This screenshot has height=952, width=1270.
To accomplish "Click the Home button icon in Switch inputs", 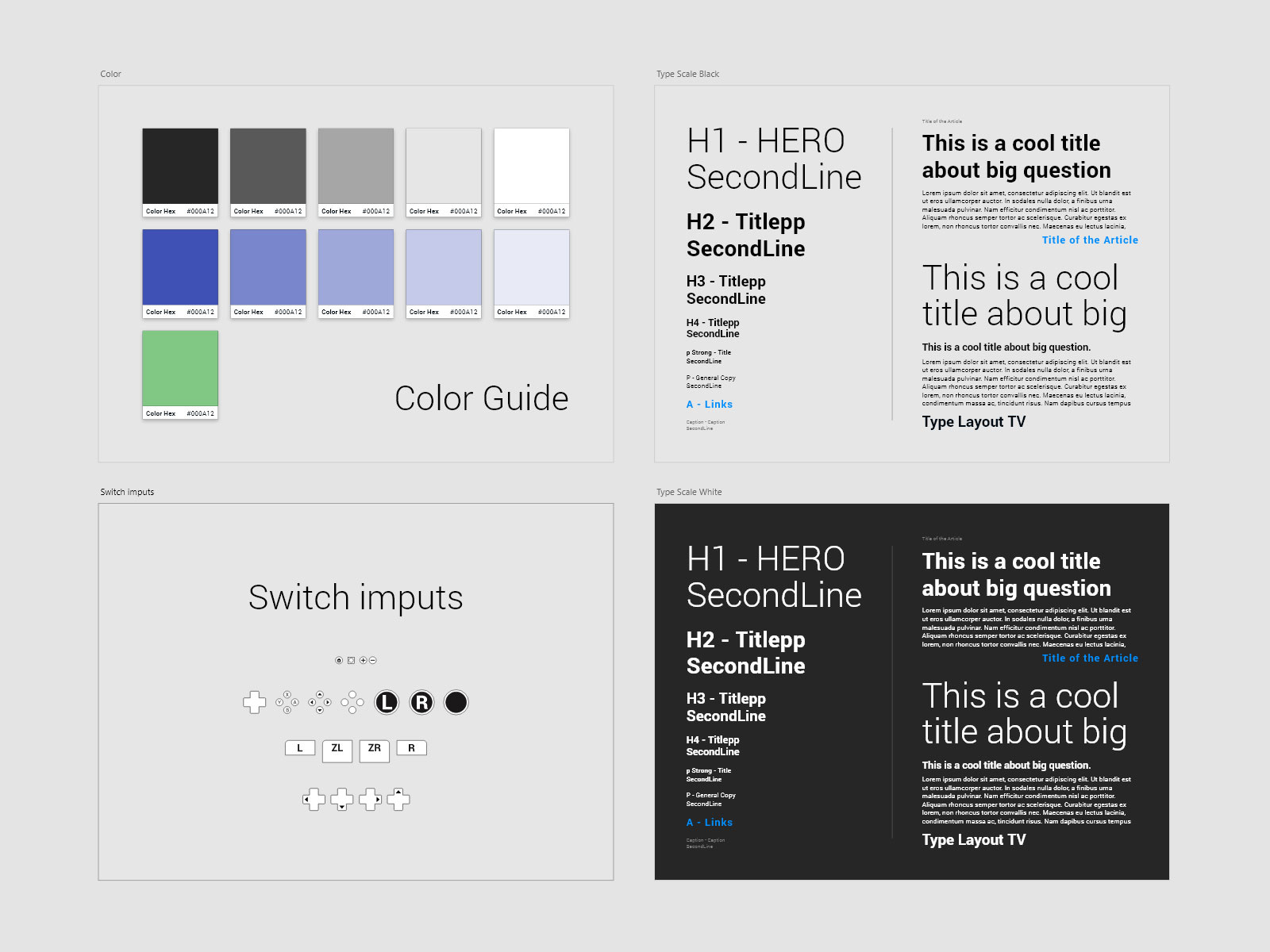I will click(339, 660).
